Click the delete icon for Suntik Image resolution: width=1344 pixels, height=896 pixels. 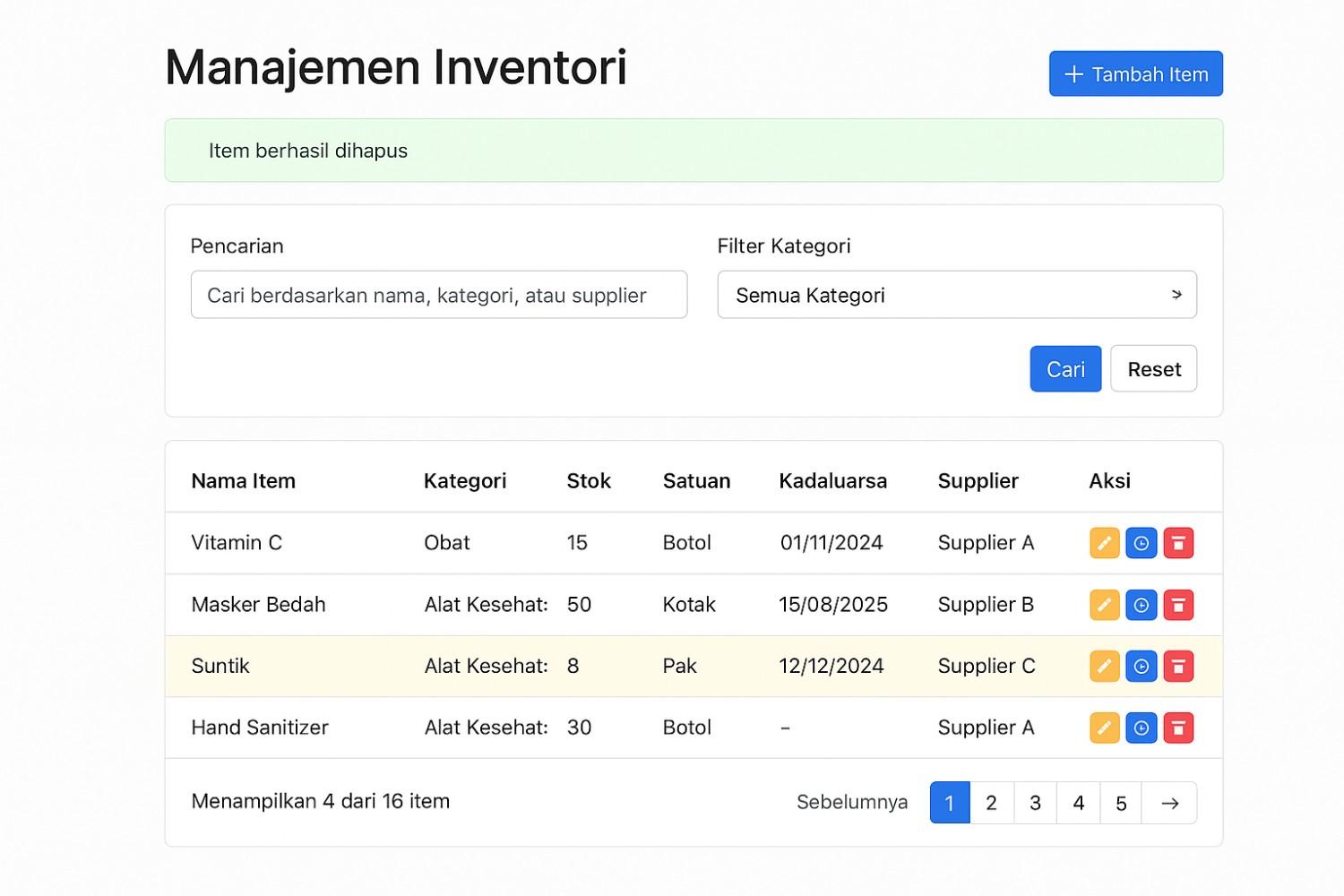(x=1178, y=666)
